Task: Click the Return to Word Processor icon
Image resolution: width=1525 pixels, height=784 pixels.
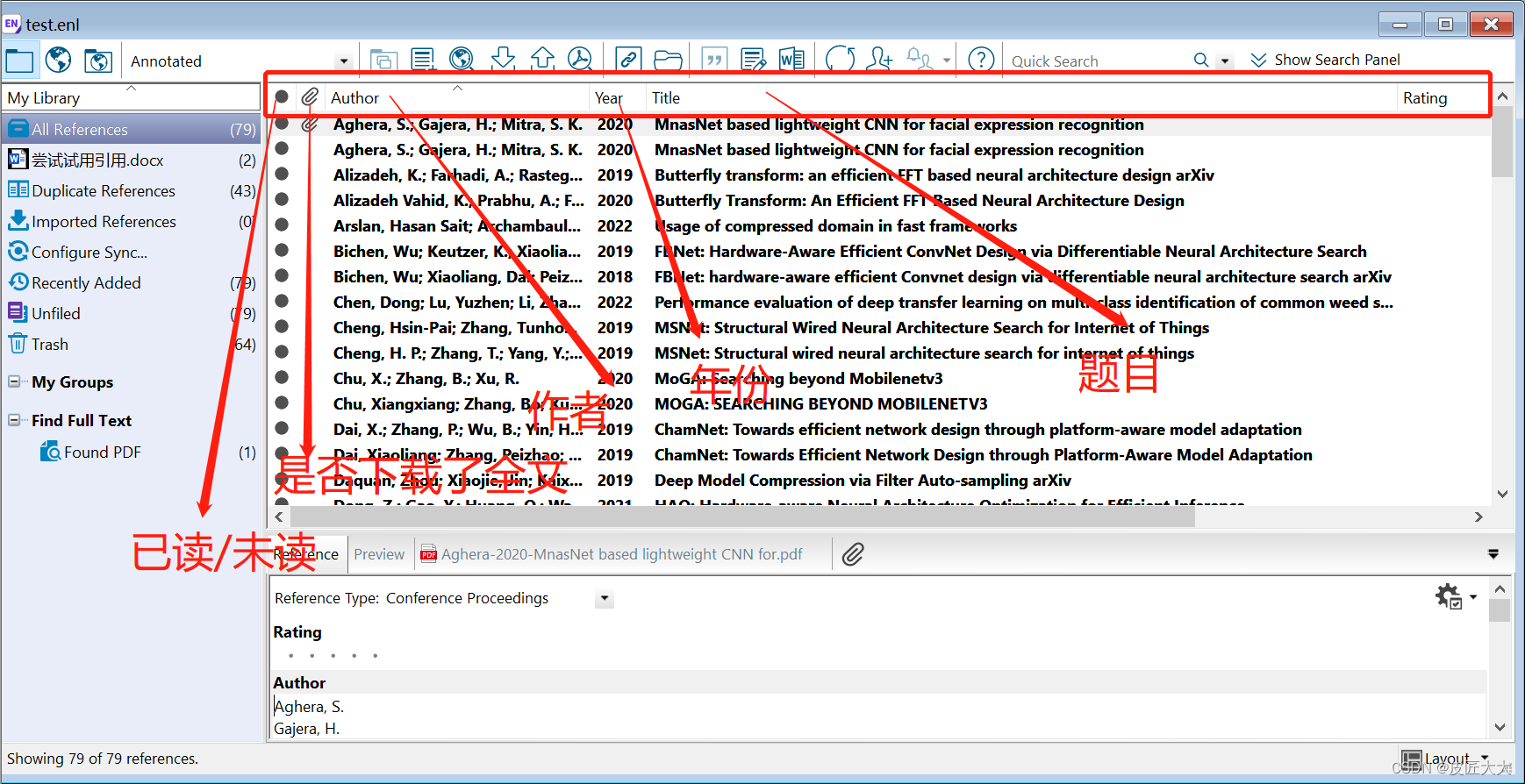Action: point(791,60)
